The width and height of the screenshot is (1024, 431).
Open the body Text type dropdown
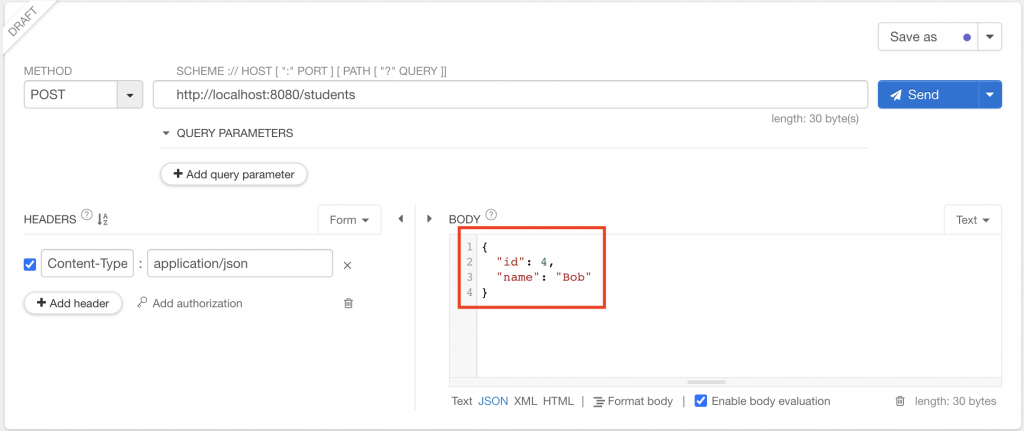point(972,220)
